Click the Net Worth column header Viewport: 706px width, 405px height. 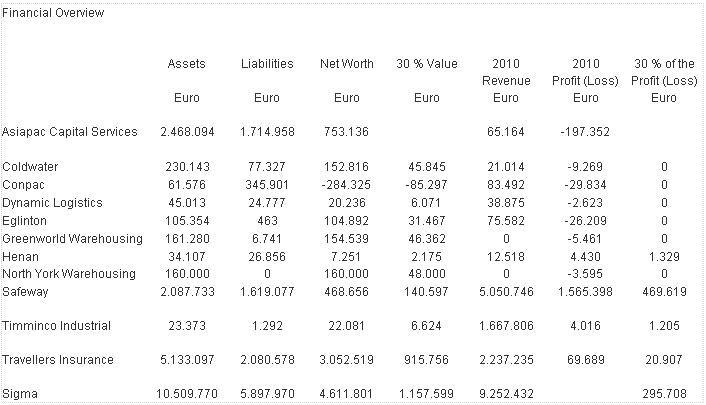pyautogui.click(x=347, y=64)
